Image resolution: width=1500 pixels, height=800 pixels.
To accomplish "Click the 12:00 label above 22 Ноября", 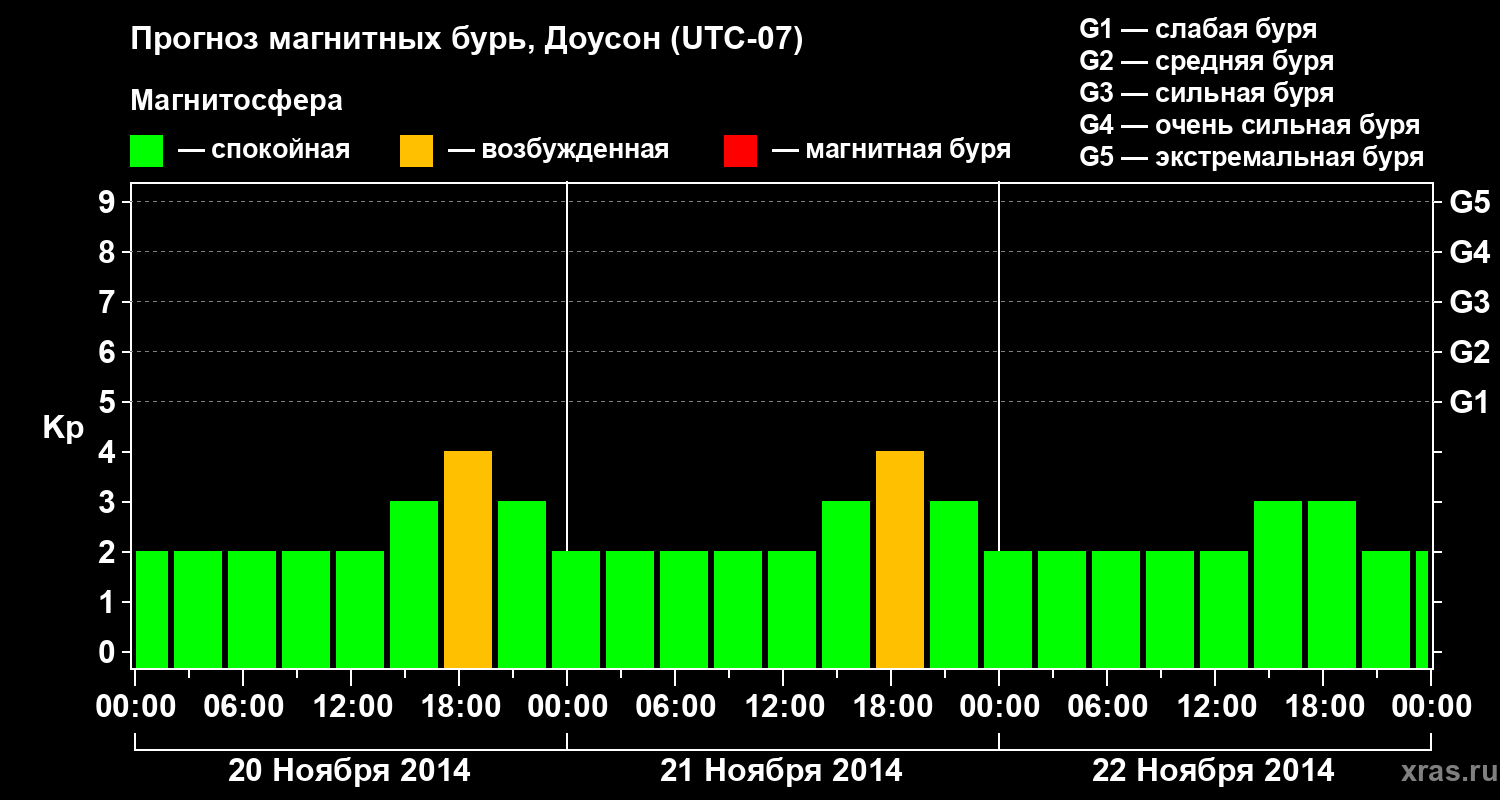I will coord(1216,707).
